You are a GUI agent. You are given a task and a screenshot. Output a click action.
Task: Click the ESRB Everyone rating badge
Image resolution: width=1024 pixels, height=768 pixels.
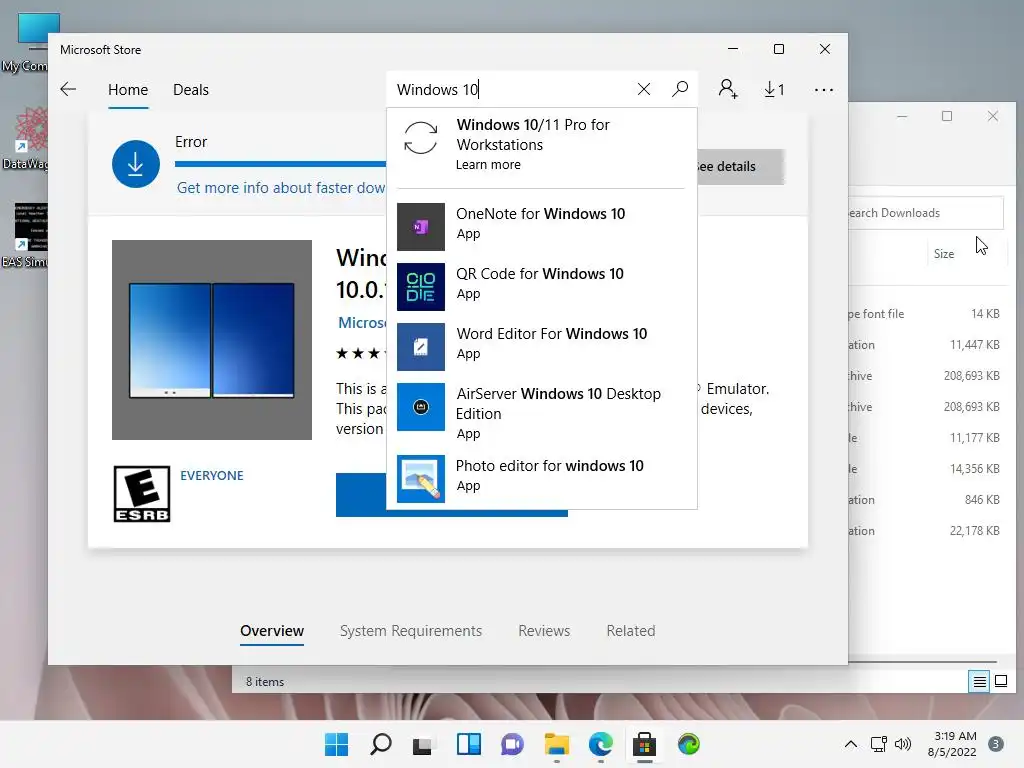(142, 494)
